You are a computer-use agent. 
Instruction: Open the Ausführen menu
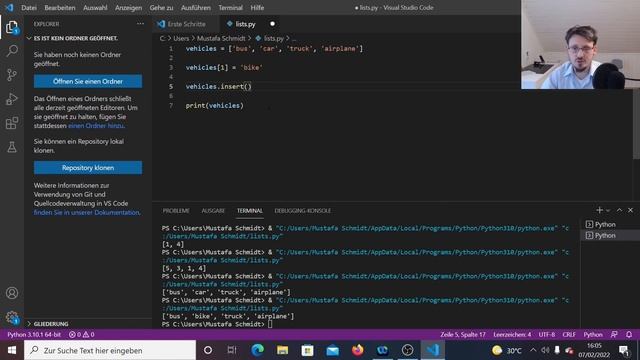click(196, 7)
